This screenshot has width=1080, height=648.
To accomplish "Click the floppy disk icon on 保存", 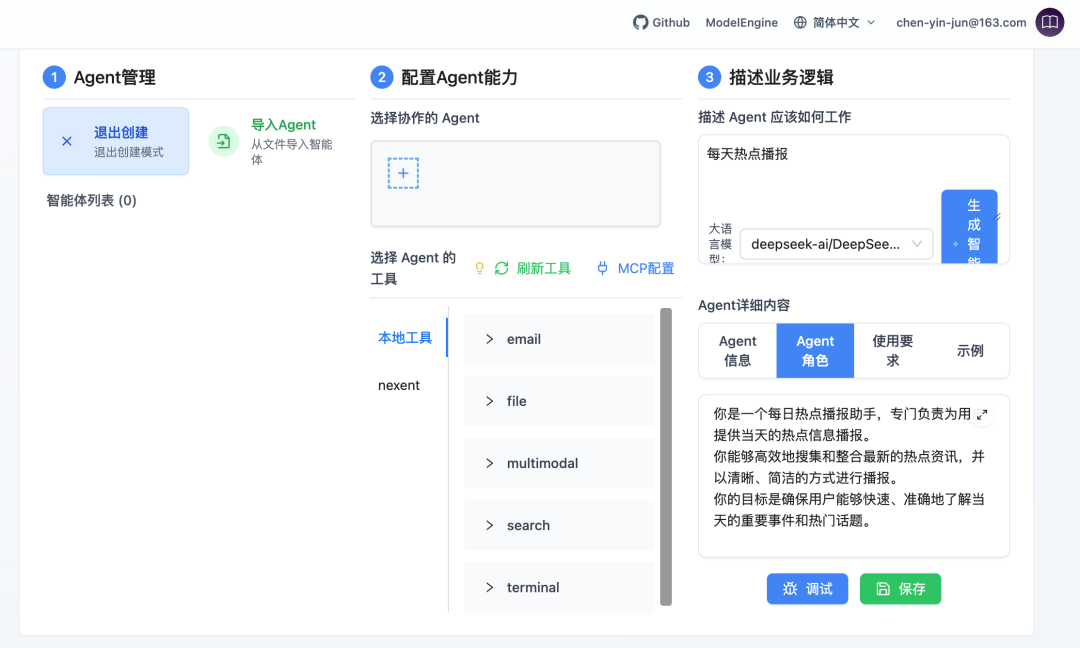I will pos(883,589).
